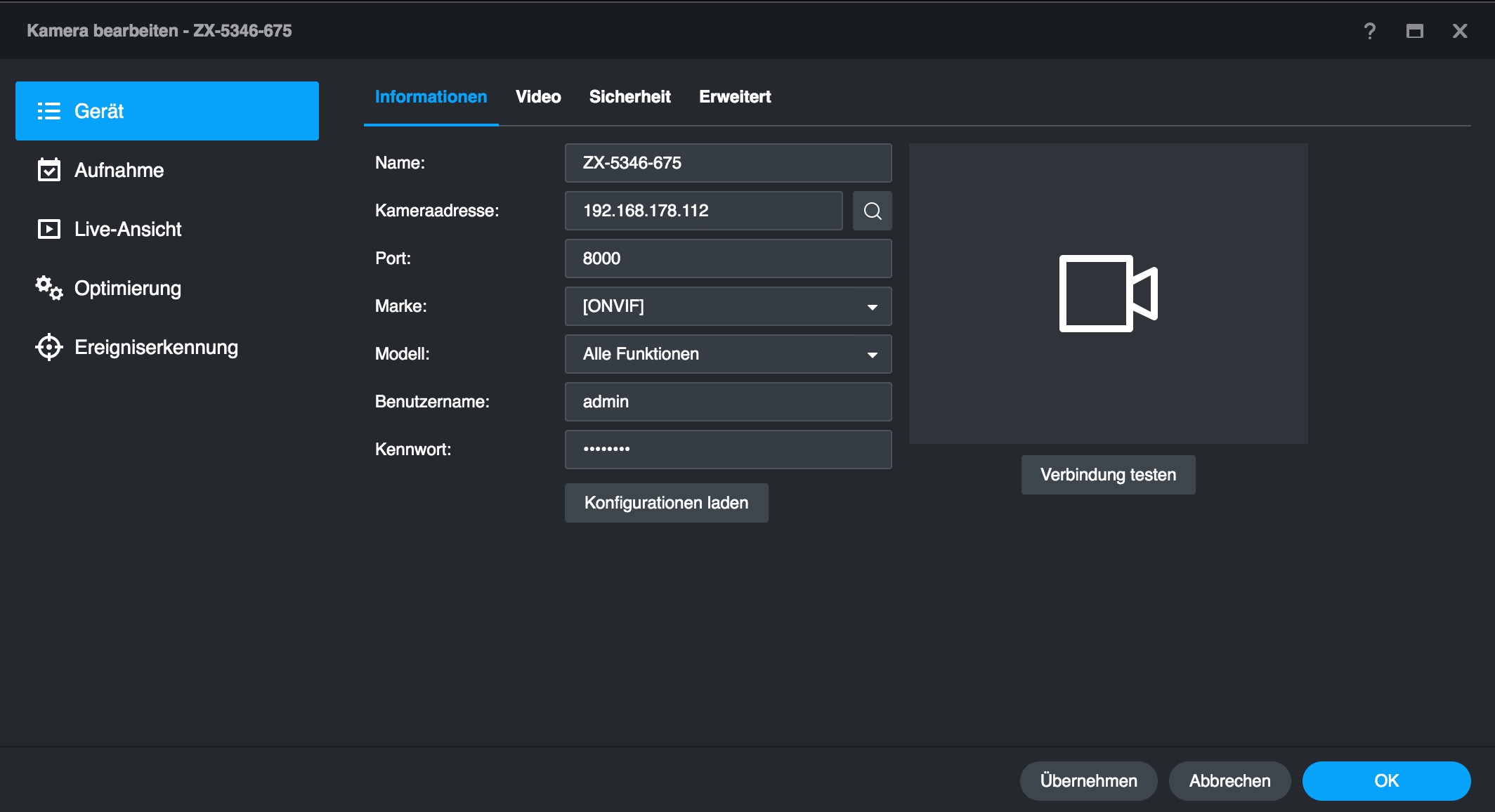Click the Übernehmen button

1088,781
